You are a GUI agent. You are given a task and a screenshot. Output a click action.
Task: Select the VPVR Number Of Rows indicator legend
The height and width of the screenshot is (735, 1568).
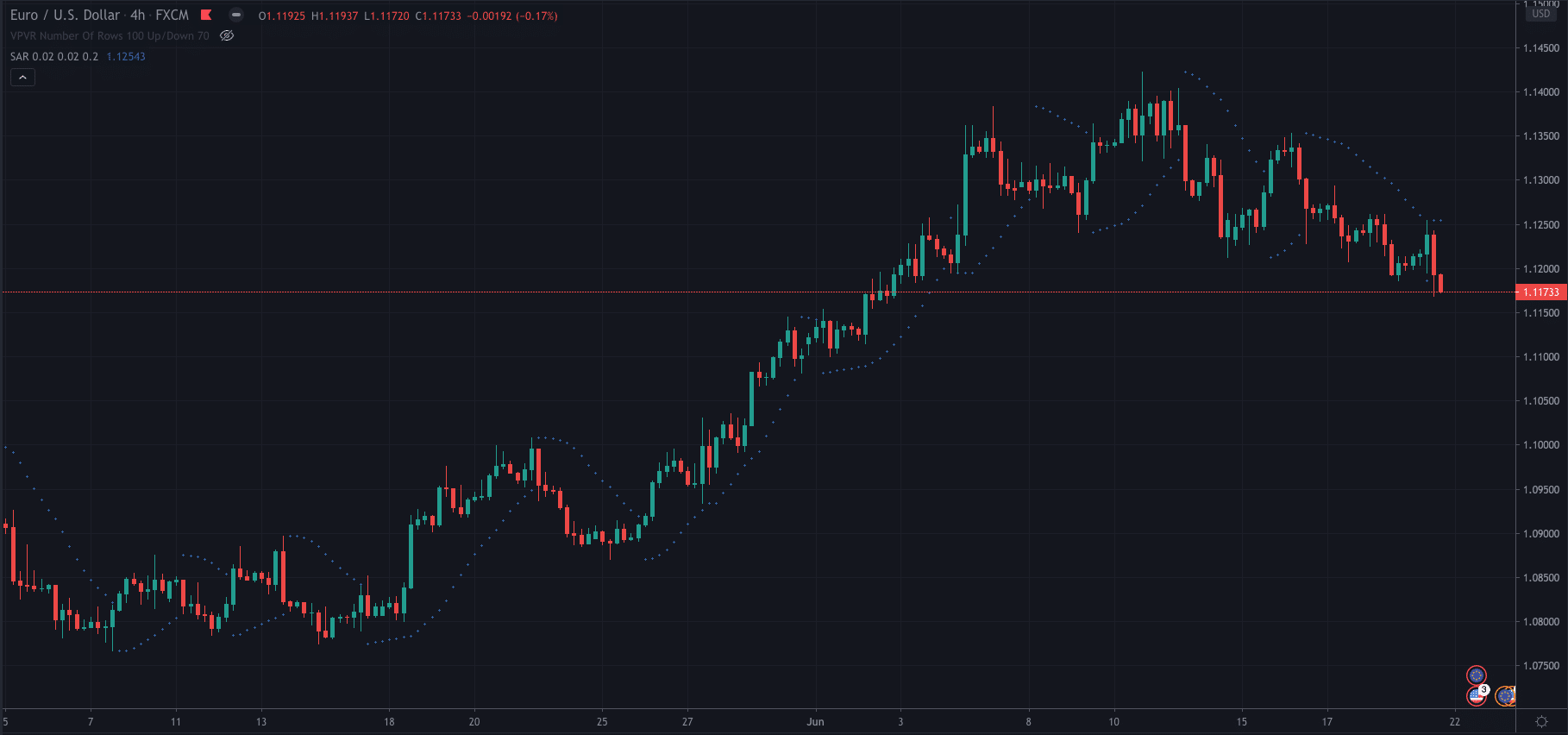point(110,35)
